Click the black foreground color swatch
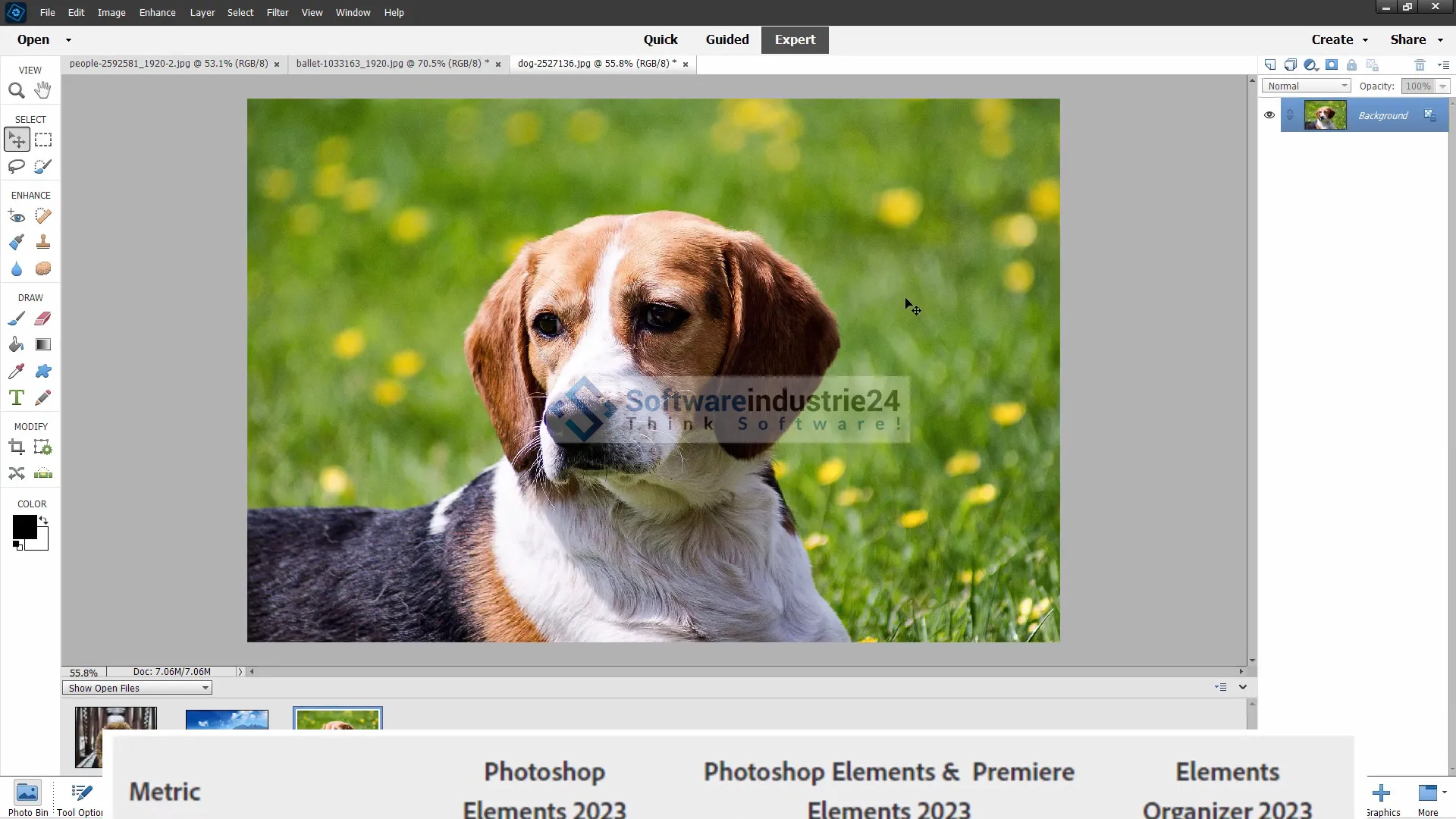This screenshot has height=819, width=1456. point(24,526)
